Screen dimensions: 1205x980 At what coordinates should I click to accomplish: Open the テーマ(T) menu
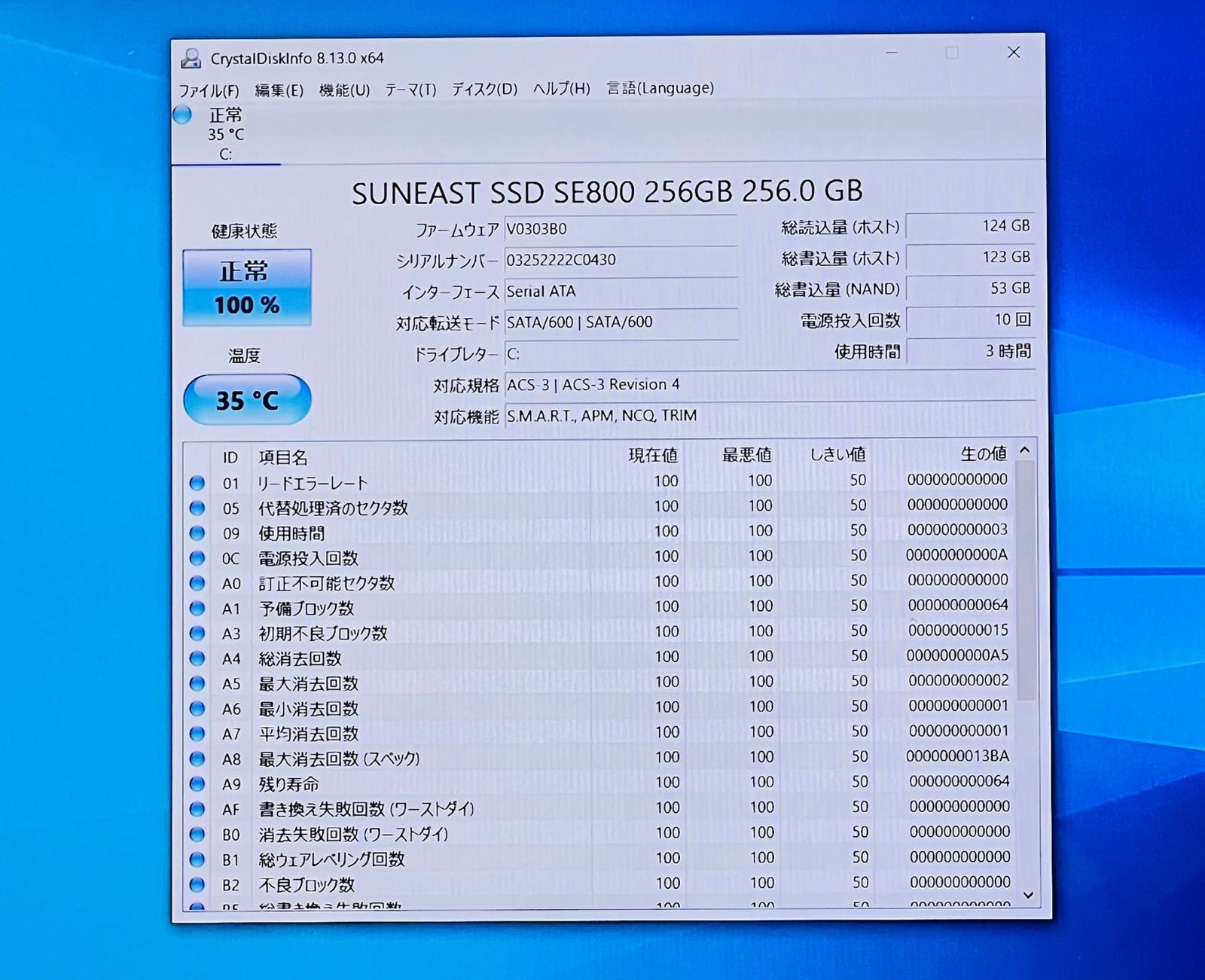pyautogui.click(x=410, y=90)
